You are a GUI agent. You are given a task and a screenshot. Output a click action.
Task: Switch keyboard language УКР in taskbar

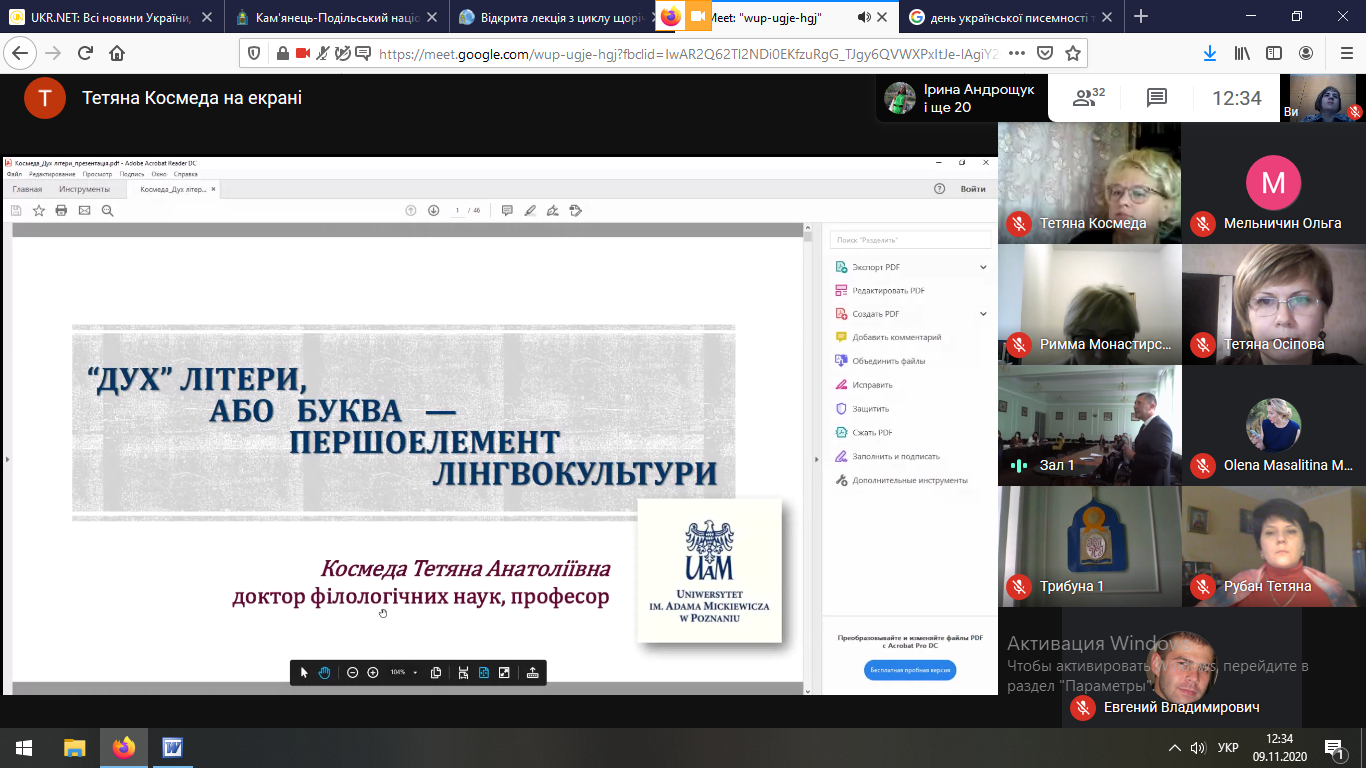pos(1228,747)
